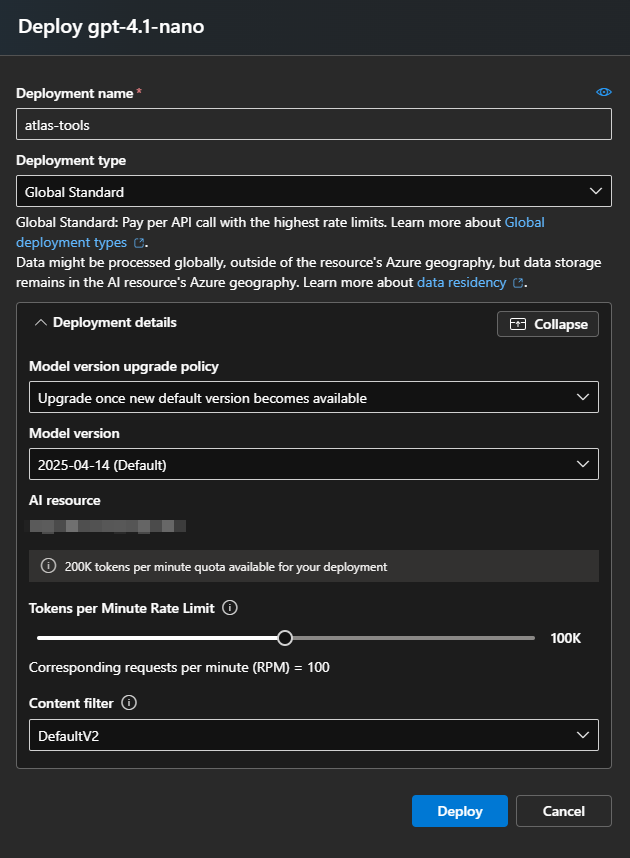
Task: Click info icon next to Tokens per Minute Rate Limit
Action: point(230,607)
